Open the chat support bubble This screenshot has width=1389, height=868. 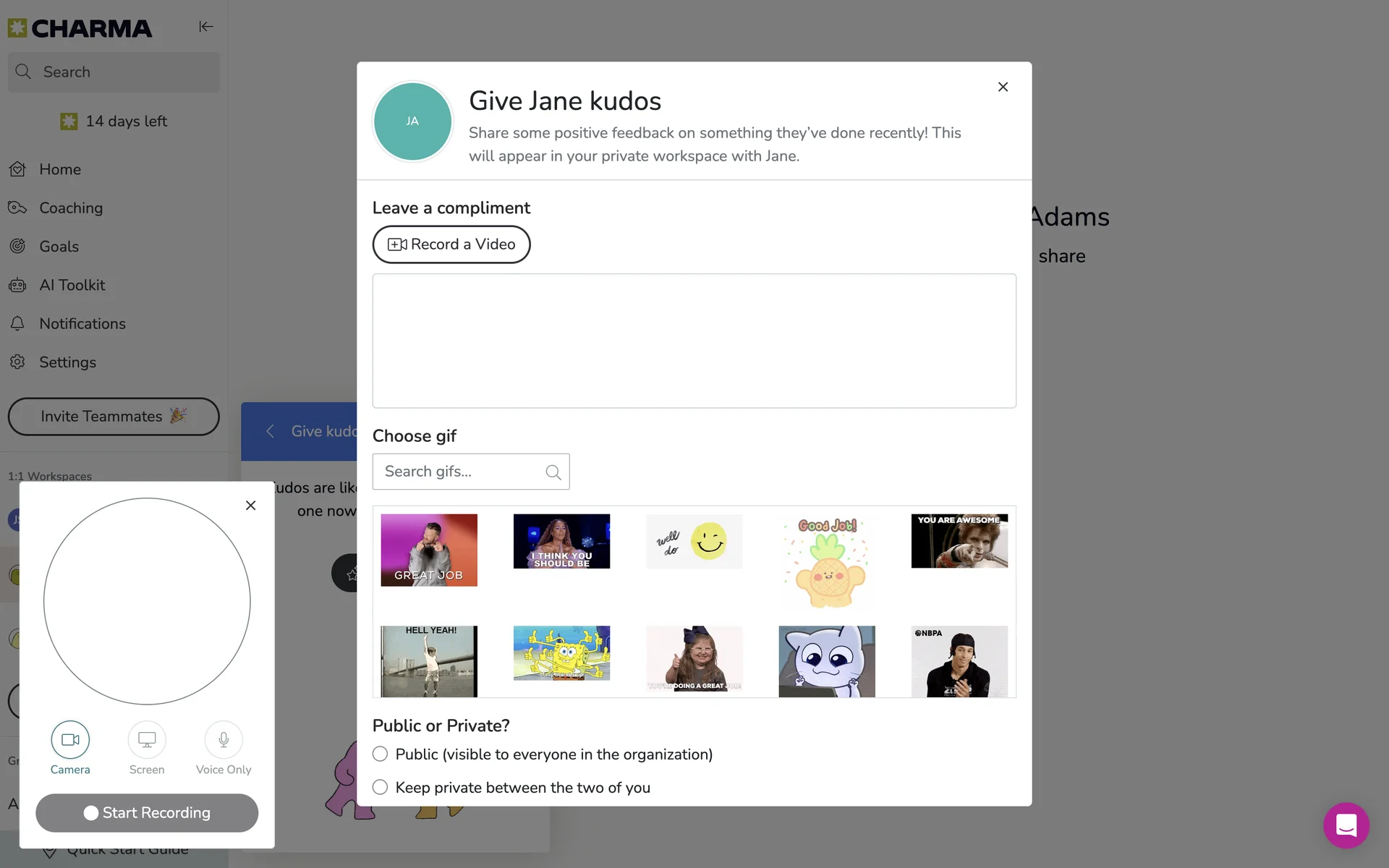click(x=1346, y=825)
